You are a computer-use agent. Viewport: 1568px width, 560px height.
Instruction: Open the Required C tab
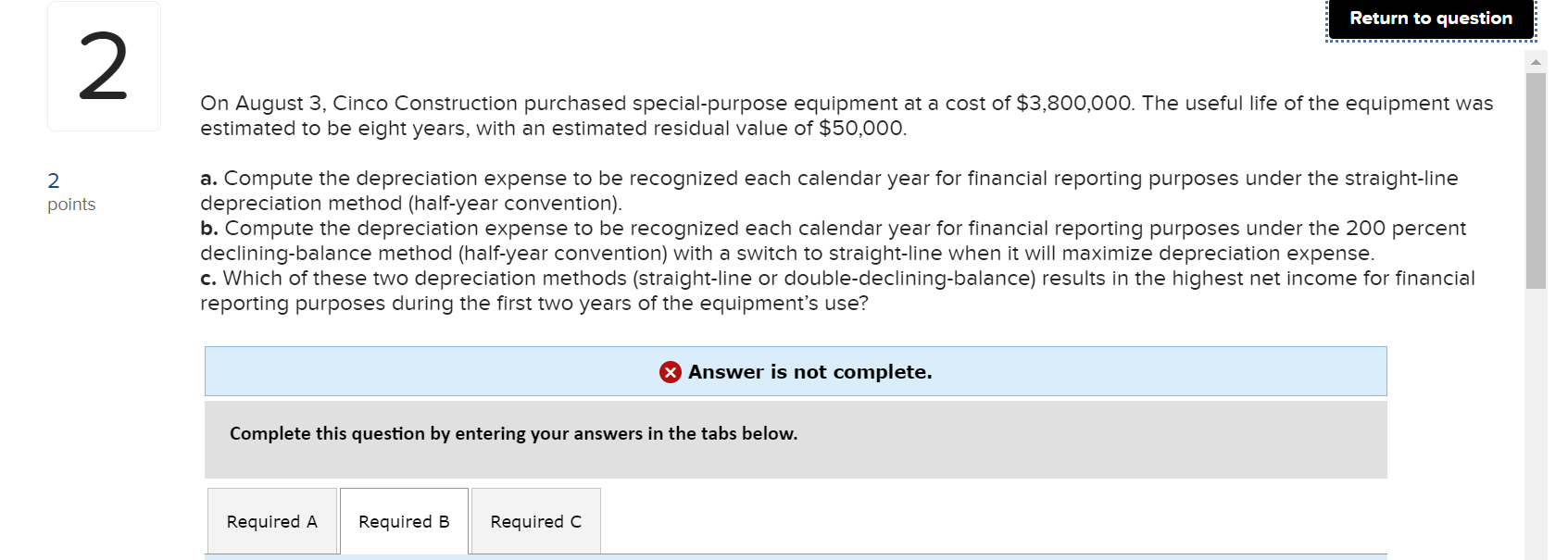pos(535,521)
